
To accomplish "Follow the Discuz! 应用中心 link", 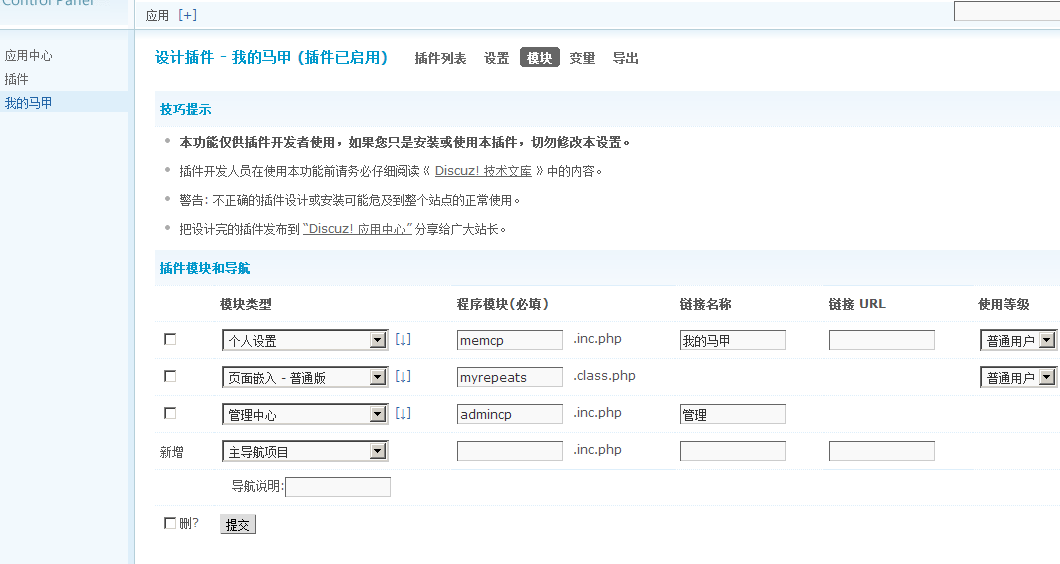I will pyautogui.click(x=357, y=229).
